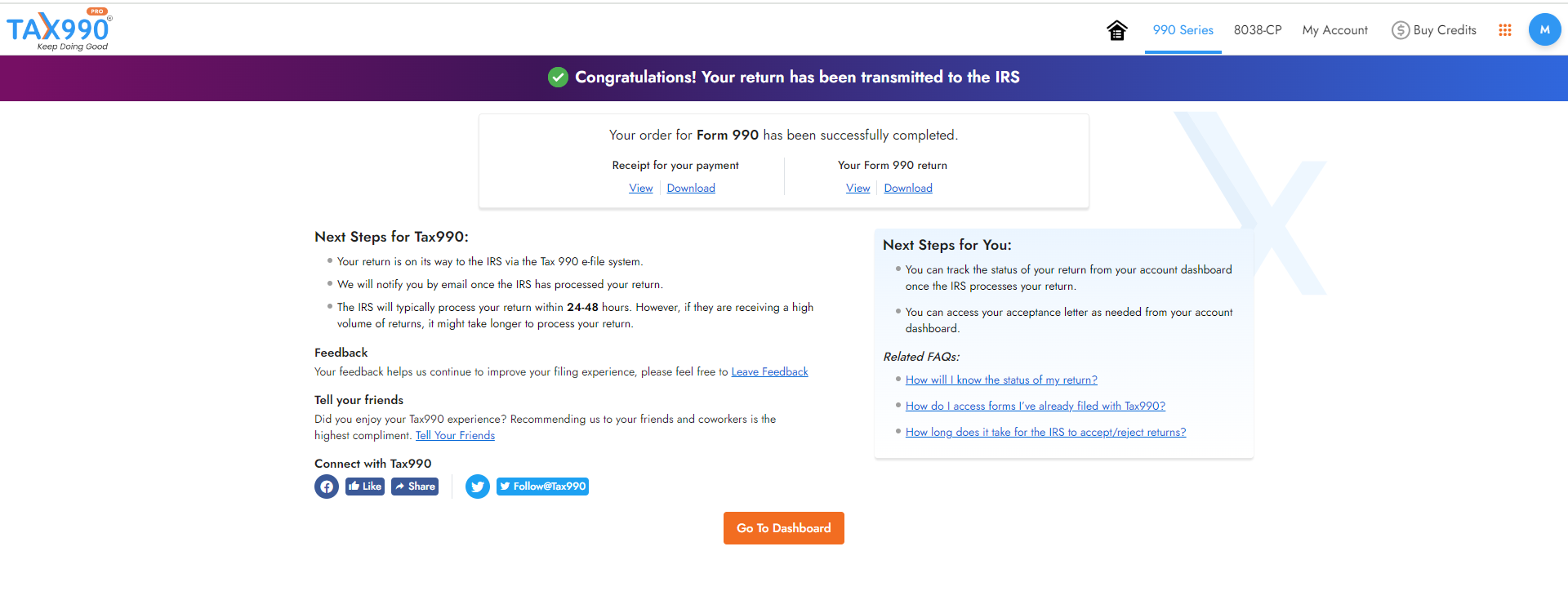This screenshot has height=591, width=1568.
Task: Click the 'Next Steps for You:' heading
Action: click(947, 245)
